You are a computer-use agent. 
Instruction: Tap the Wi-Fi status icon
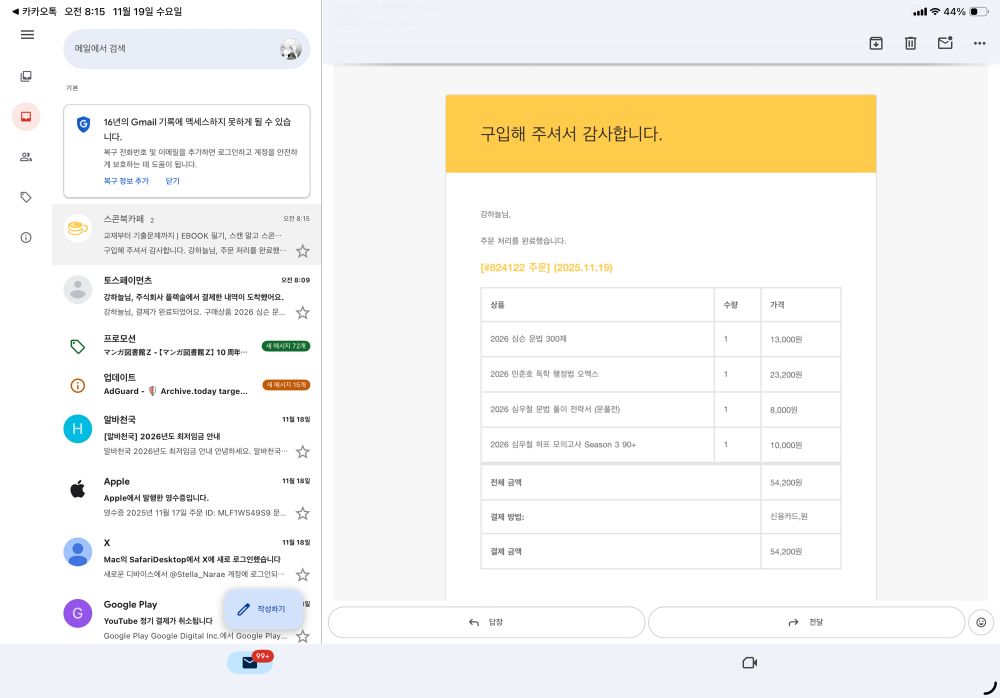(935, 11)
